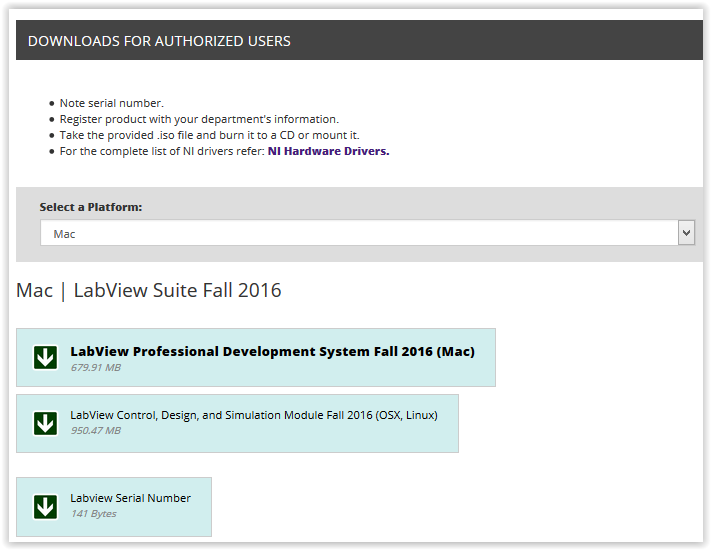Open the NI Hardware Drivers link
The image size is (711, 550).
pyautogui.click(x=328, y=151)
